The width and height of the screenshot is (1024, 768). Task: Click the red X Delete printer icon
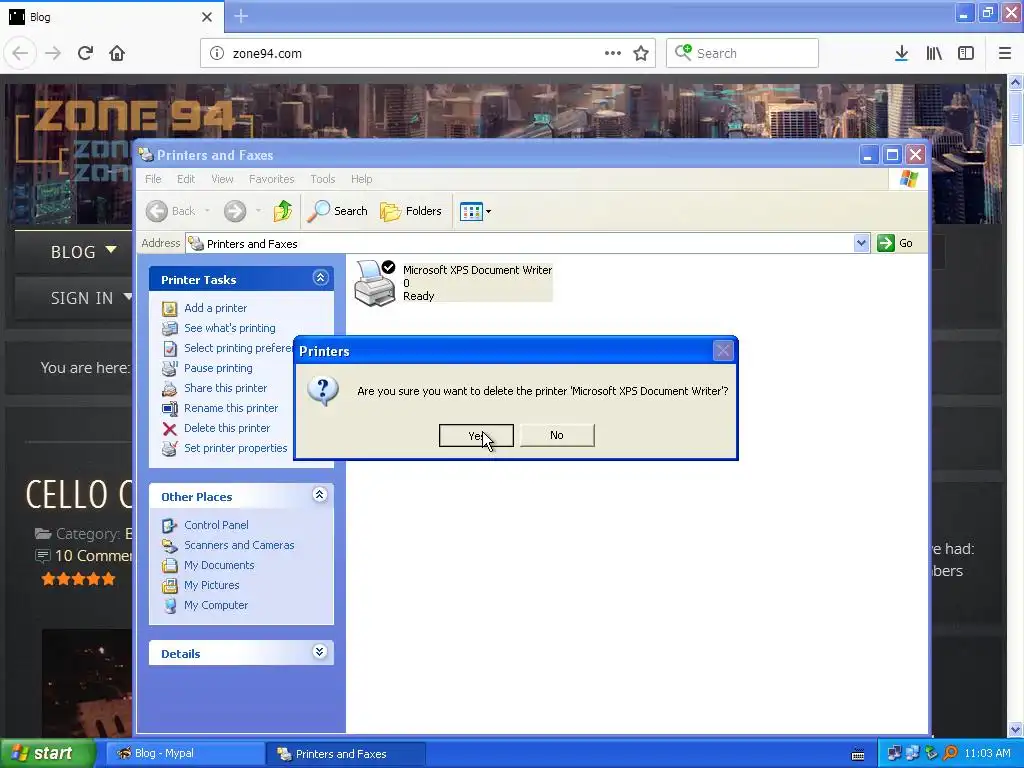tap(170, 428)
